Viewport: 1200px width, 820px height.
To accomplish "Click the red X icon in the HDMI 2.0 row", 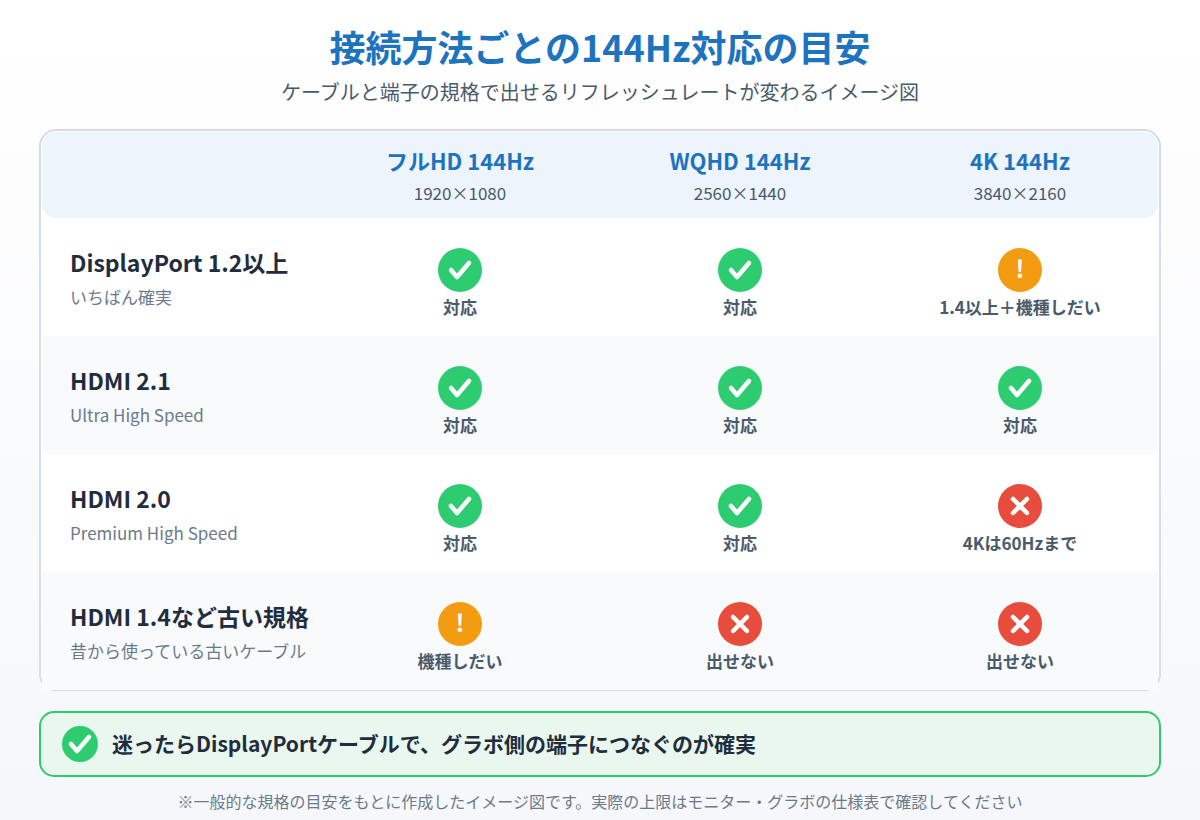I will (1020, 506).
